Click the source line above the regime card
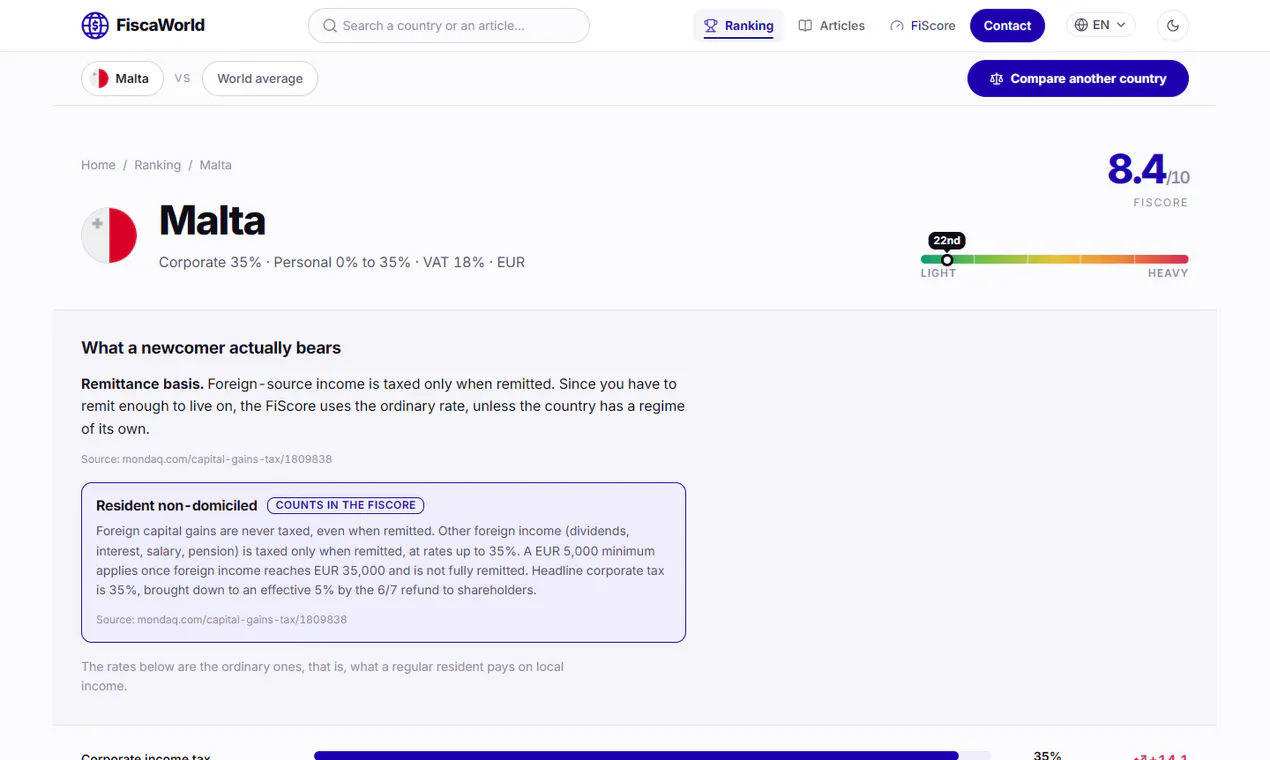The width and height of the screenshot is (1270, 760). pos(206,459)
